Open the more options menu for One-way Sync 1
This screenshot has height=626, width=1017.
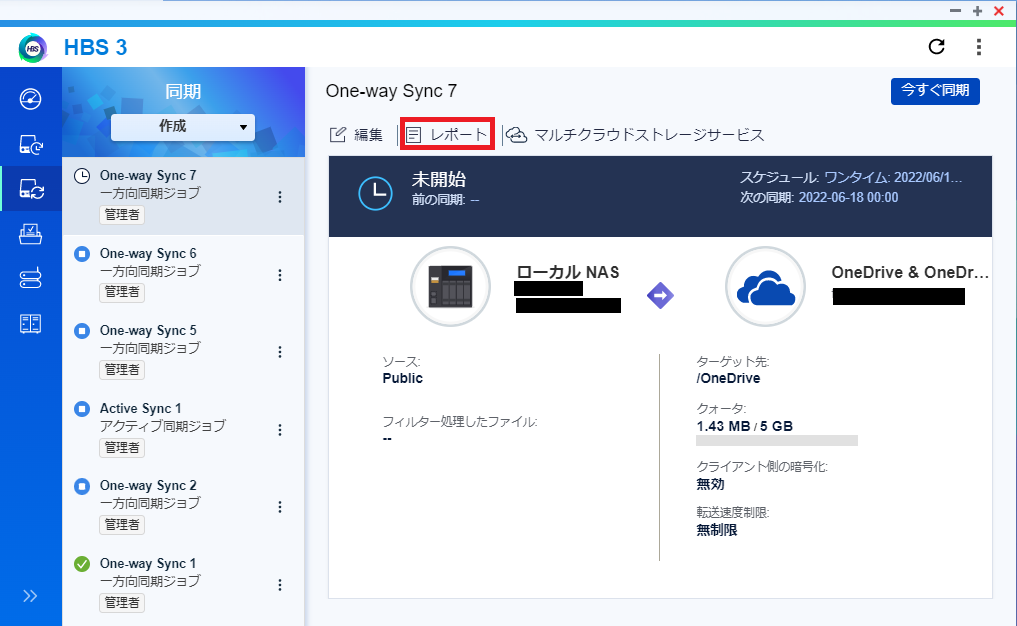280,584
